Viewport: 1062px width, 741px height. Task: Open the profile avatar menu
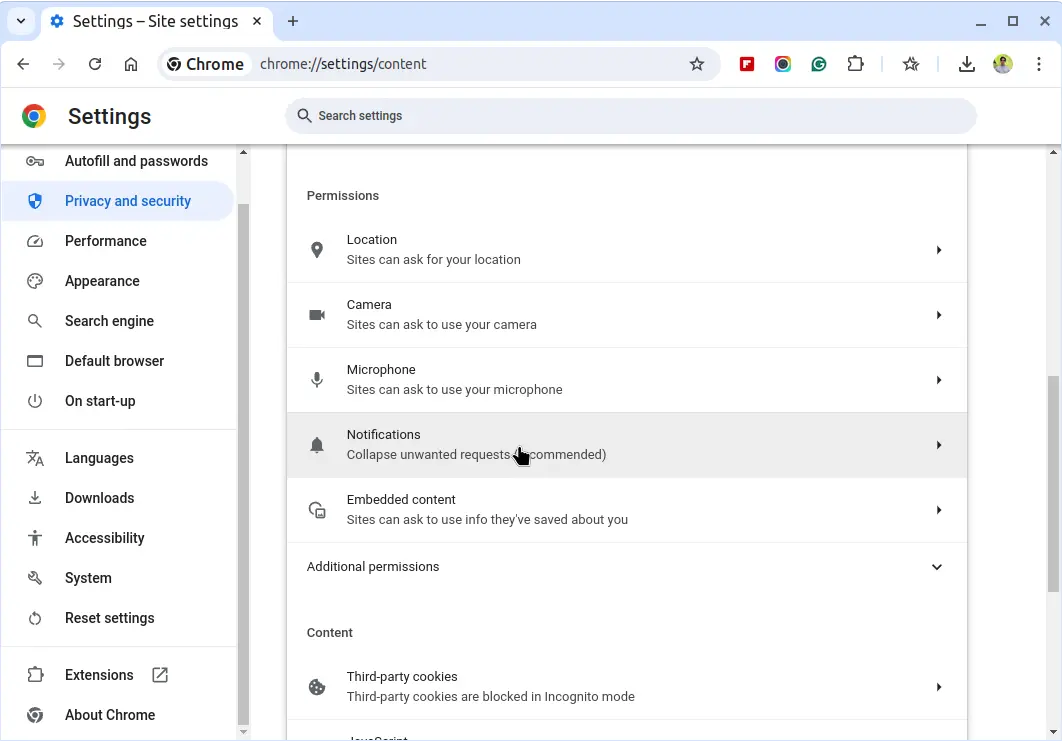[x=1002, y=64]
